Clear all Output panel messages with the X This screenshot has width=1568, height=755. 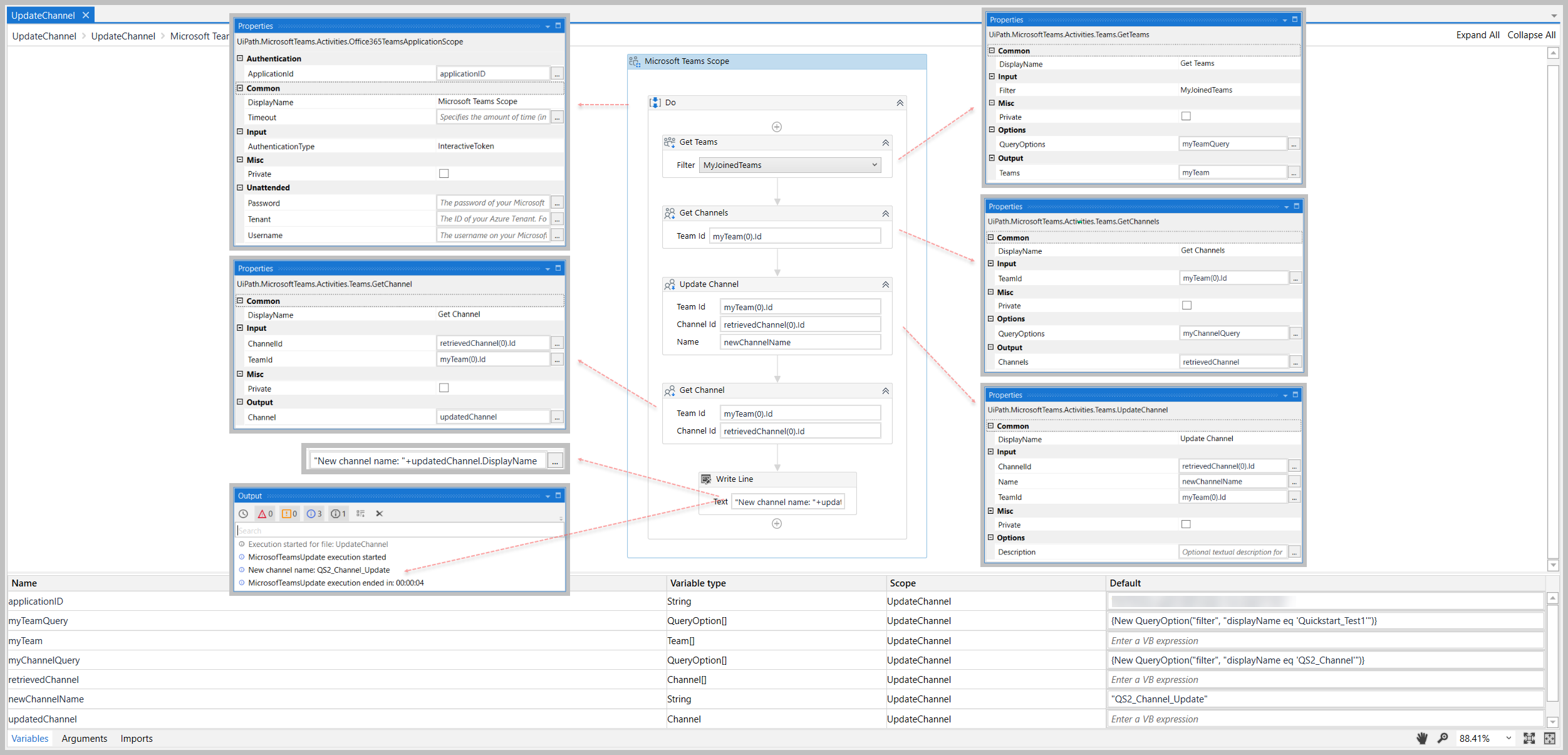coord(379,514)
